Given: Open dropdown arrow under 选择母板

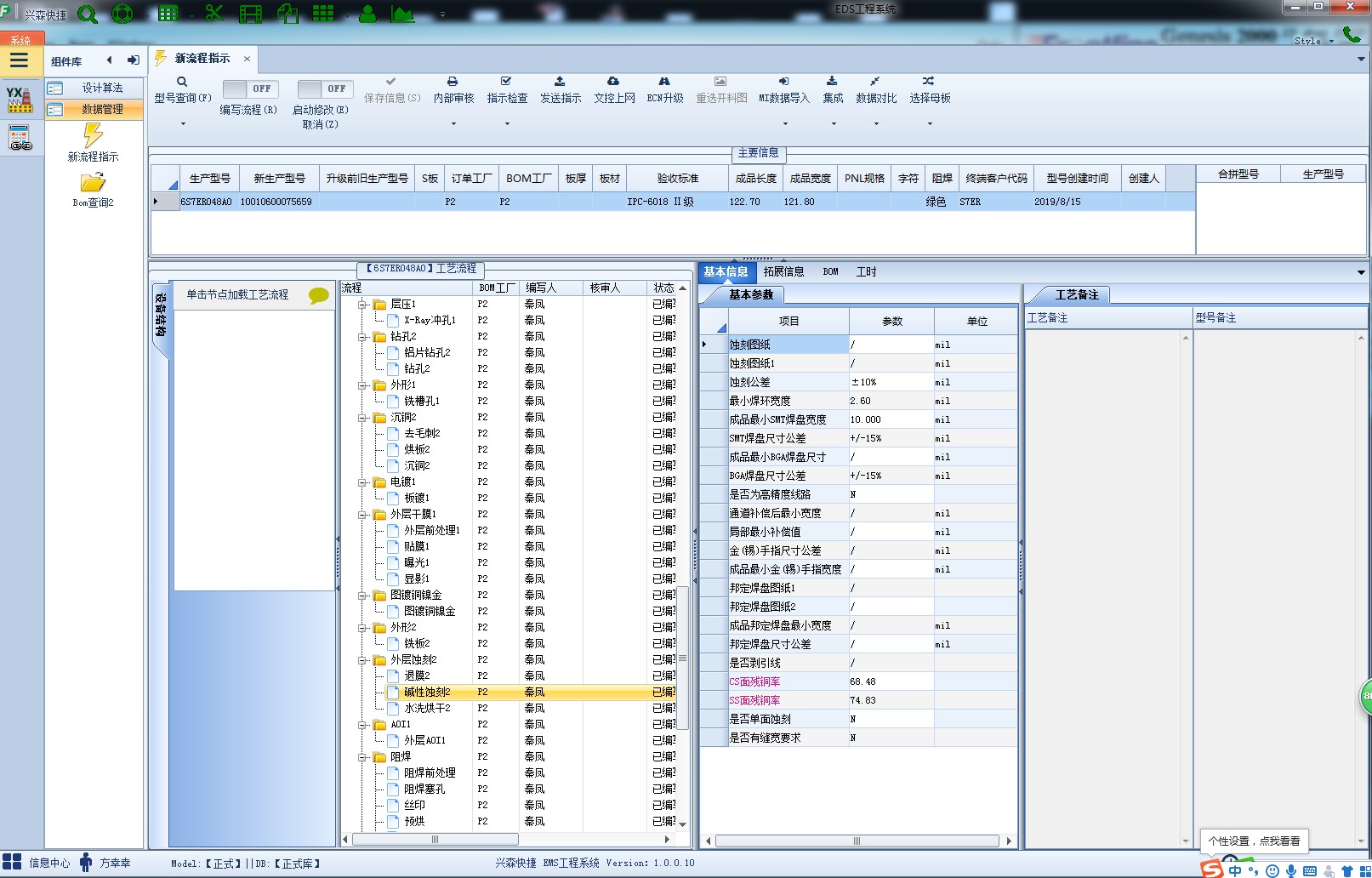Looking at the screenshot, I should 930,124.
